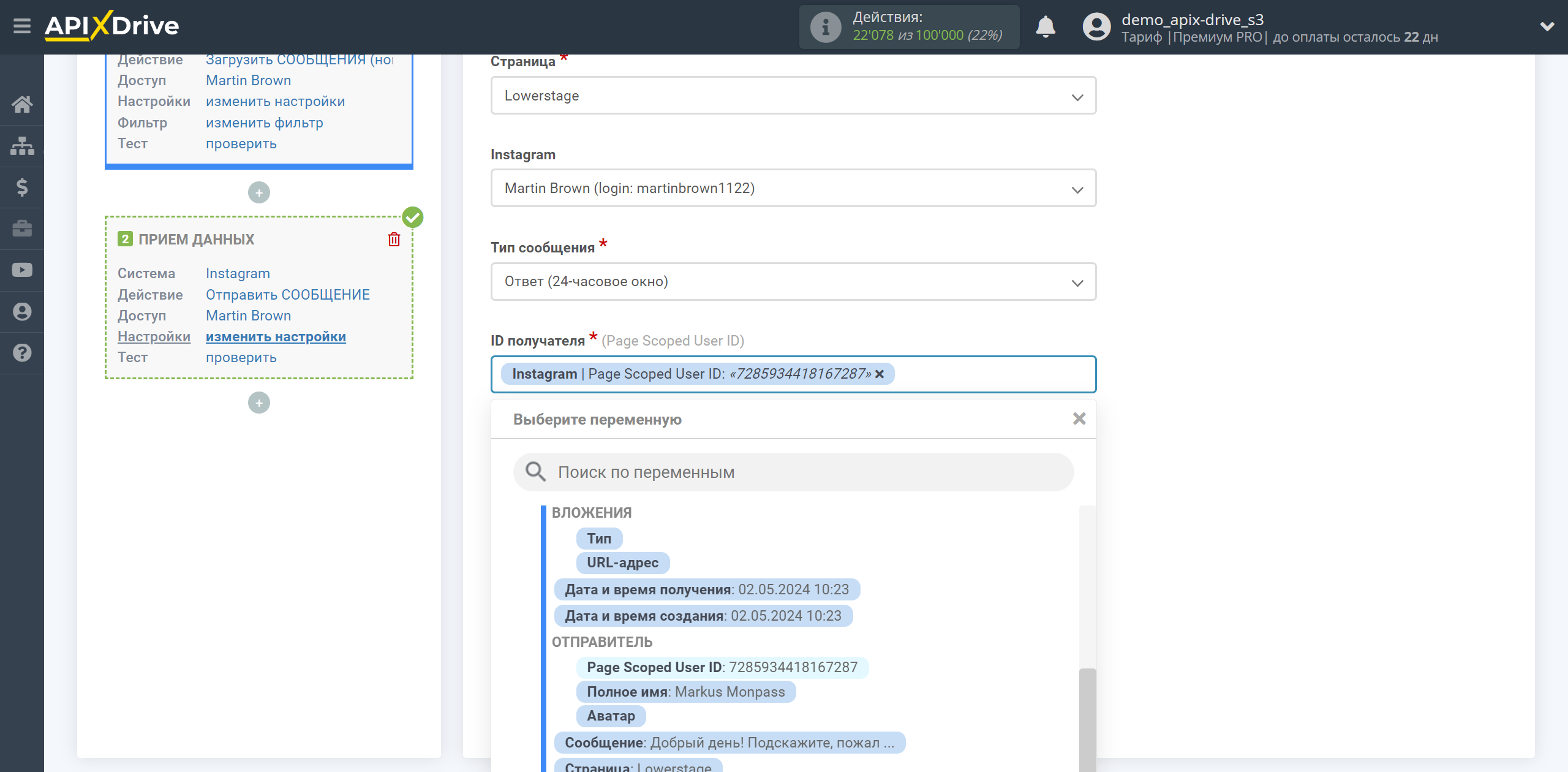Select Дата и время создания variable
Screen dimensions: 1568x772
click(703, 616)
